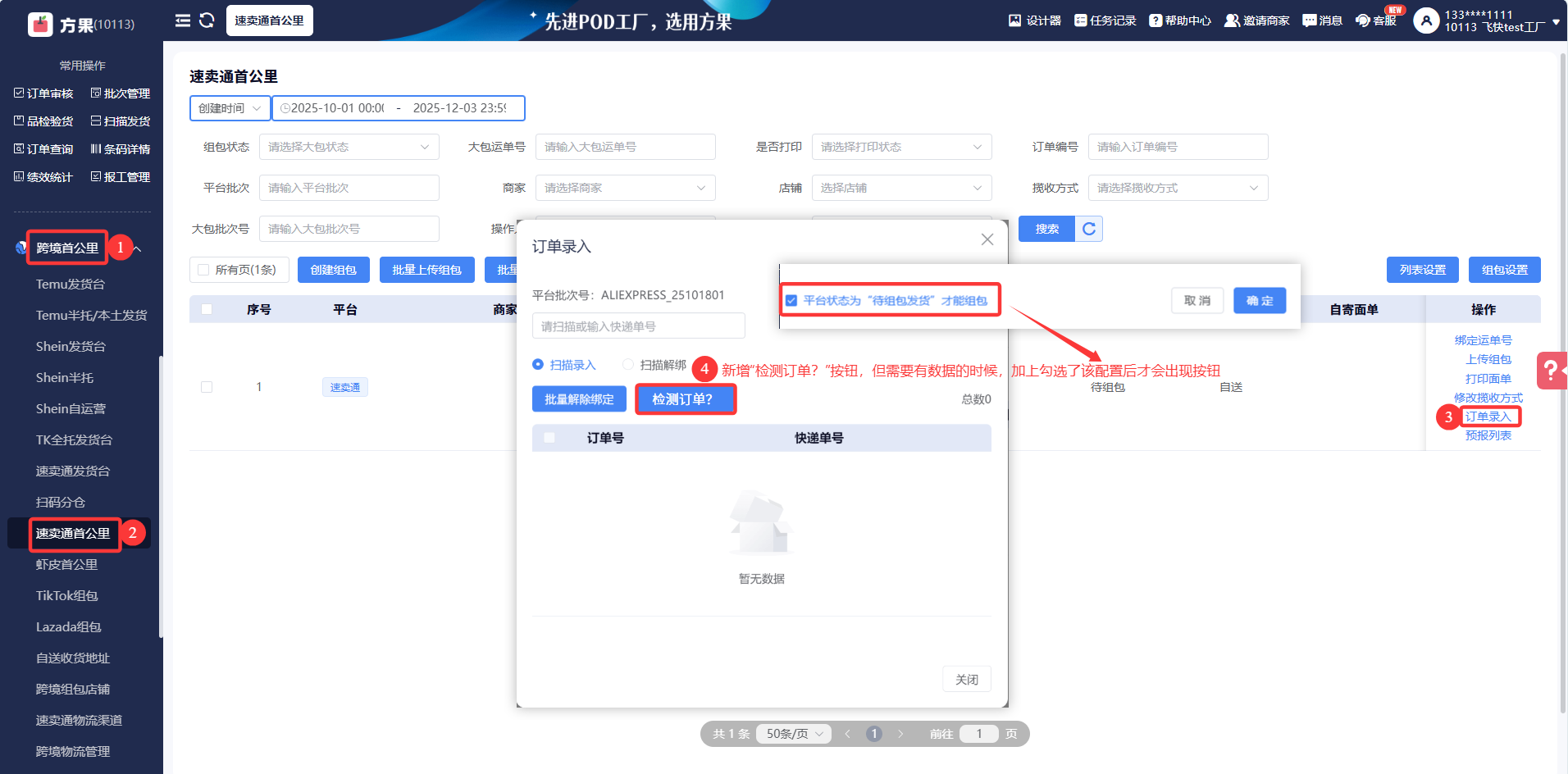Click the 批量解除绑定 button
Viewport: 1568px width, 774px height.
pyautogui.click(x=580, y=399)
